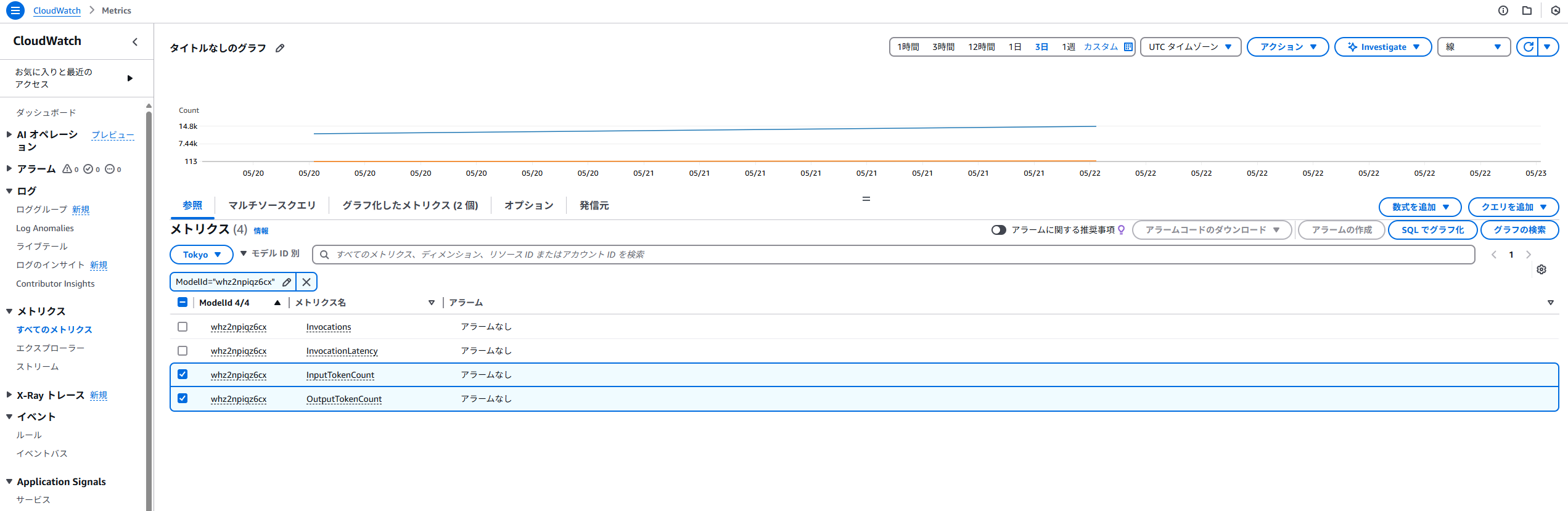Open the アクション dropdown menu
Image resolution: width=1568 pixels, height=511 pixels.
pyautogui.click(x=1287, y=47)
